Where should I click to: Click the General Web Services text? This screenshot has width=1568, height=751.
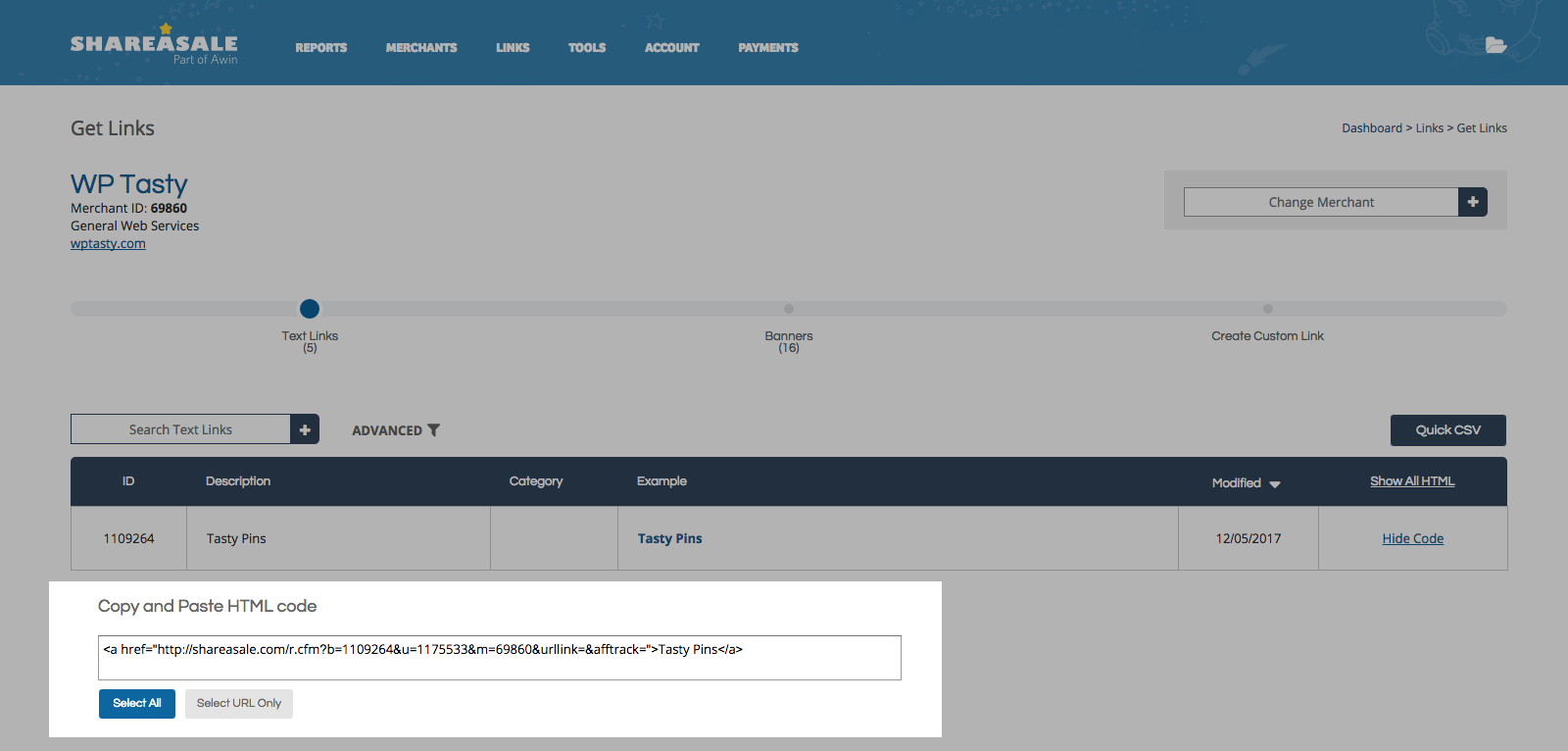tap(134, 225)
